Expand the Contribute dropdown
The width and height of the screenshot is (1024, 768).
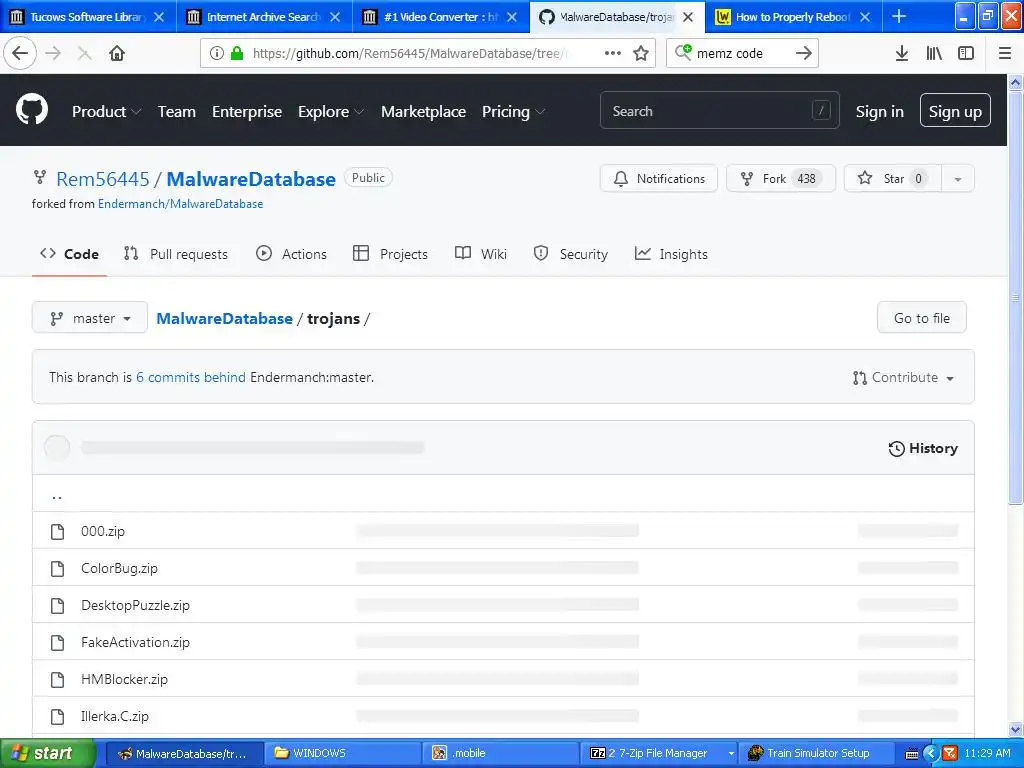(x=904, y=377)
